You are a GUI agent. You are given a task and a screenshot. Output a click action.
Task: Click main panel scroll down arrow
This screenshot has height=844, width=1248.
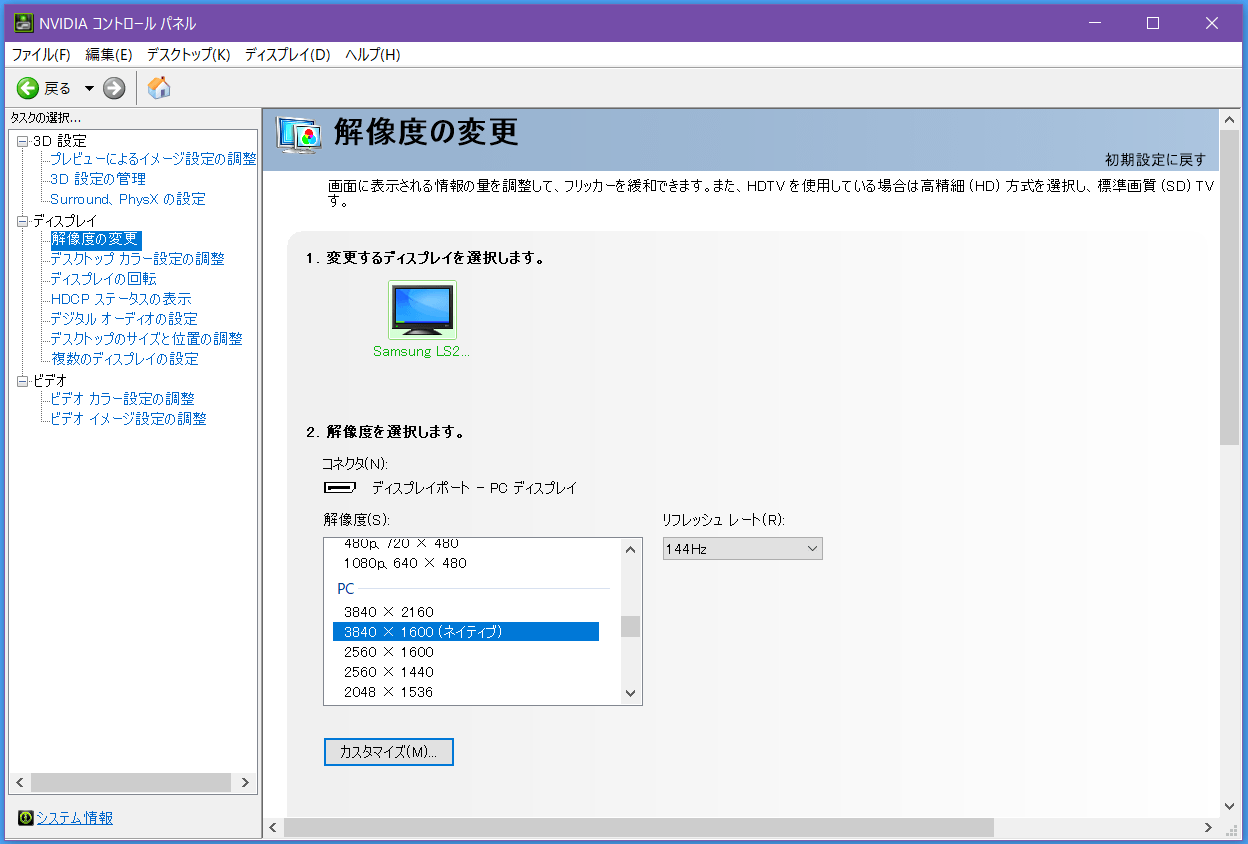[1230, 806]
